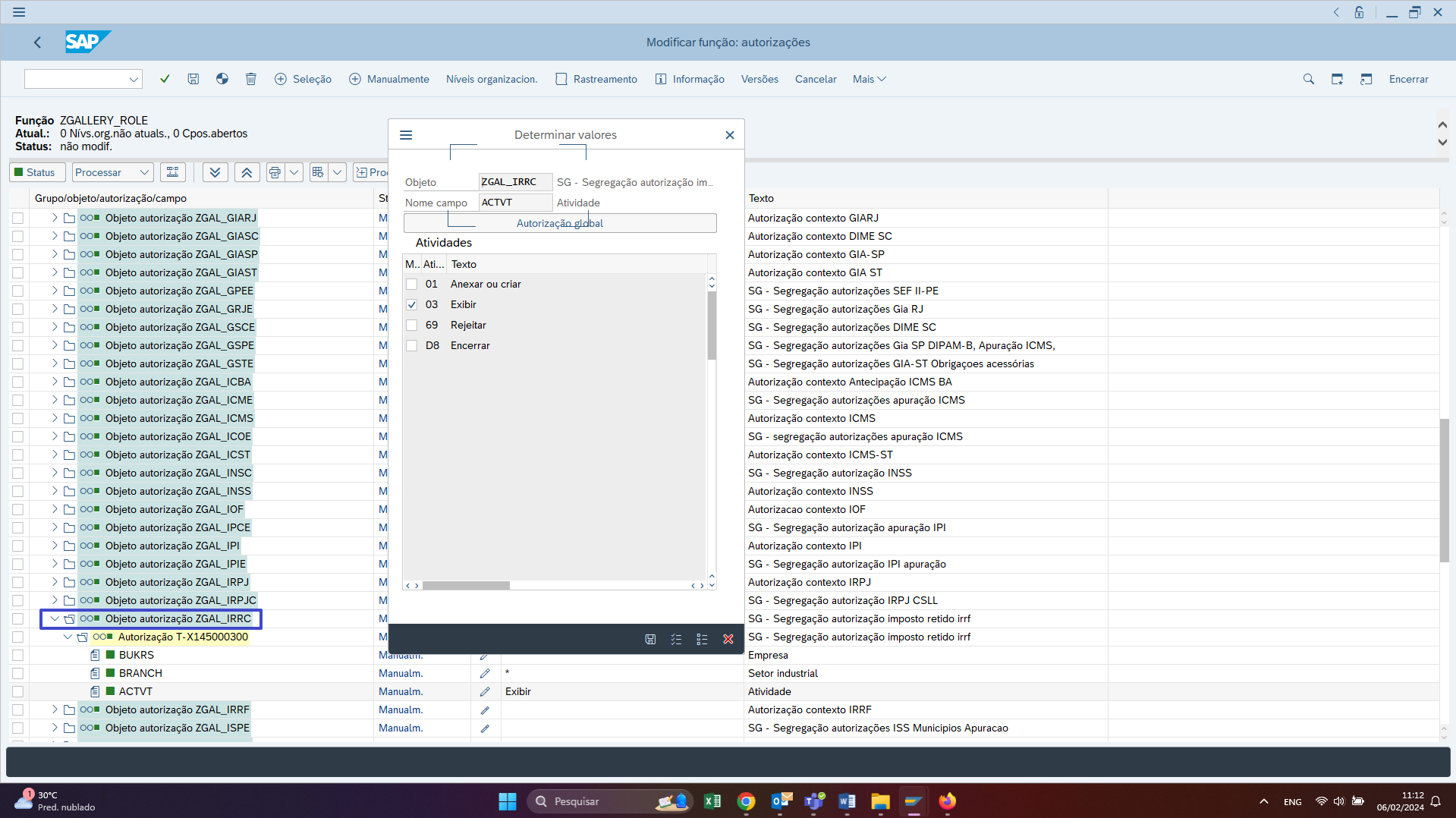The width and height of the screenshot is (1456, 818).
Task: Click the search magnifier icon in SAP toolbar
Action: click(x=1309, y=79)
